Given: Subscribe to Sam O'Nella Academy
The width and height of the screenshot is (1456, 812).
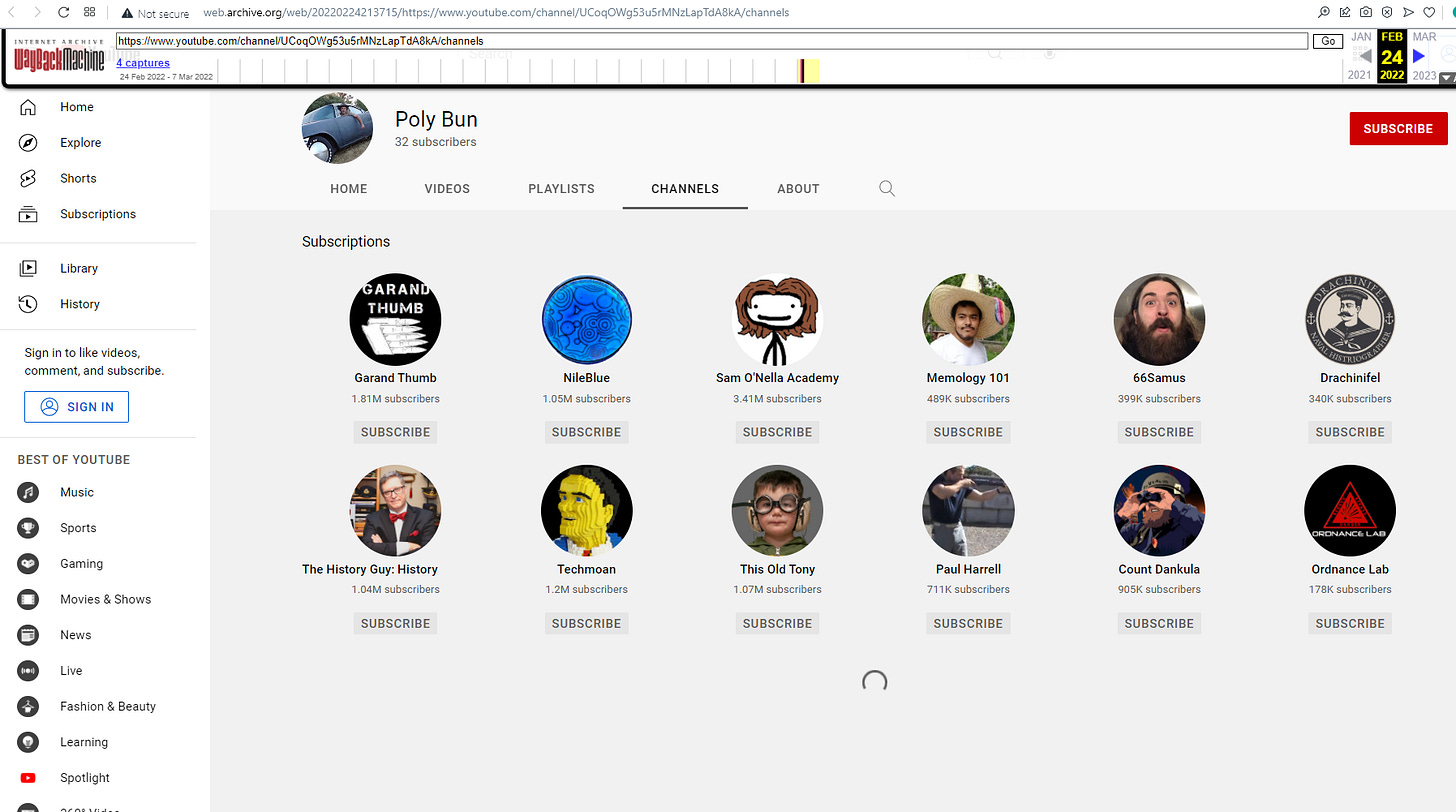Looking at the screenshot, I should (777, 432).
